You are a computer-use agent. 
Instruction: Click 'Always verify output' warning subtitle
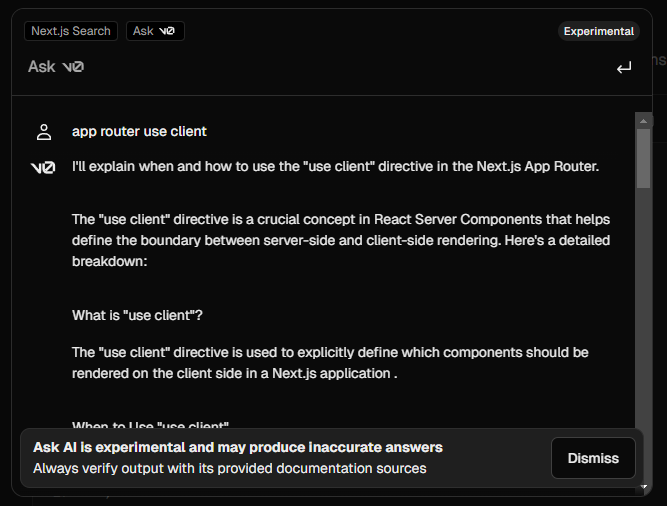coord(230,468)
